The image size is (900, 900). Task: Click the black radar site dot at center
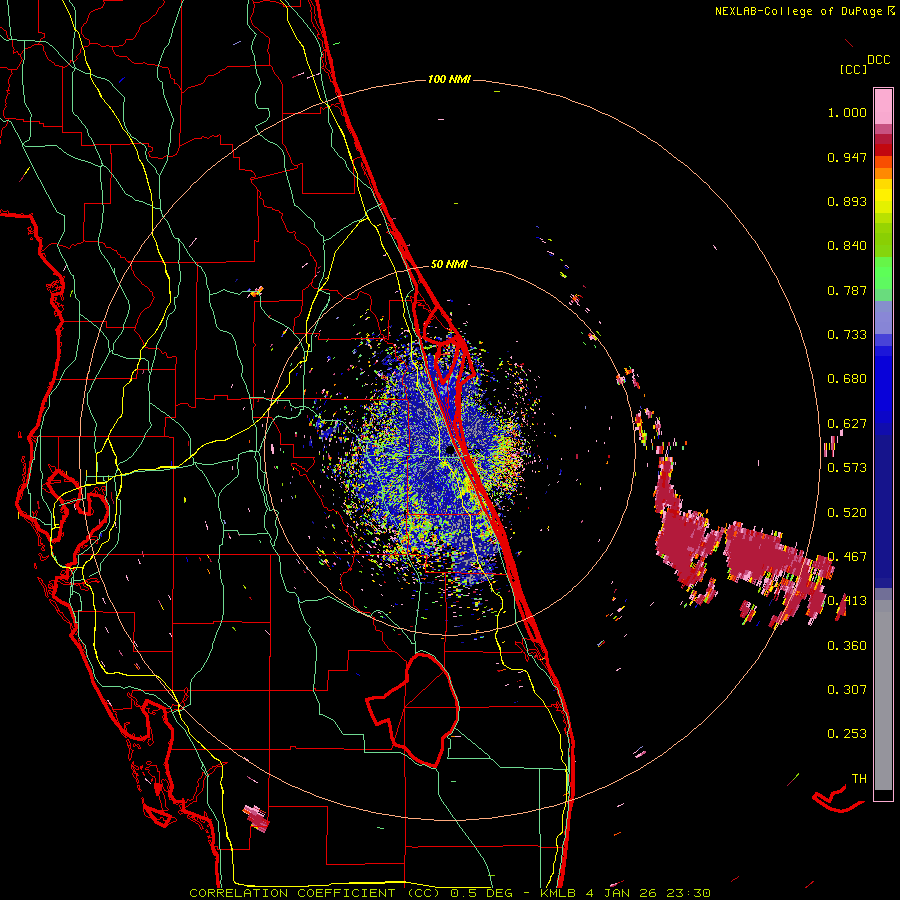click(x=450, y=451)
